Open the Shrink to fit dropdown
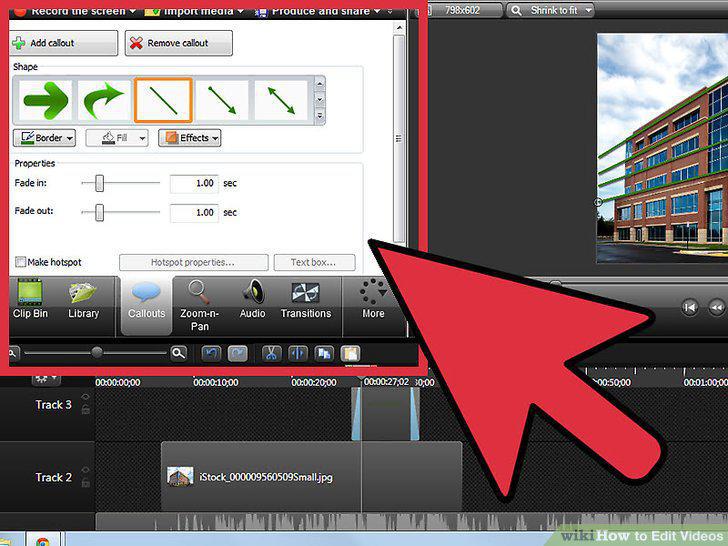The width and height of the screenshot is (728, 546). [x=551, y=10]
